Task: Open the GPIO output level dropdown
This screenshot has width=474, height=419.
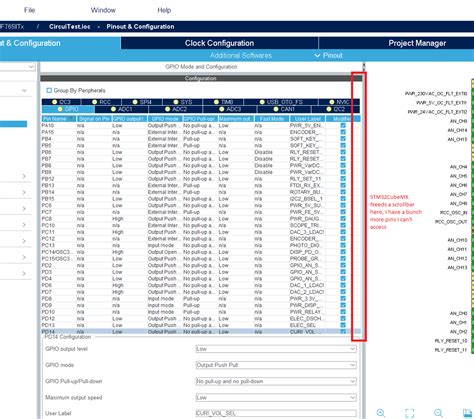Action: point(276,349)
